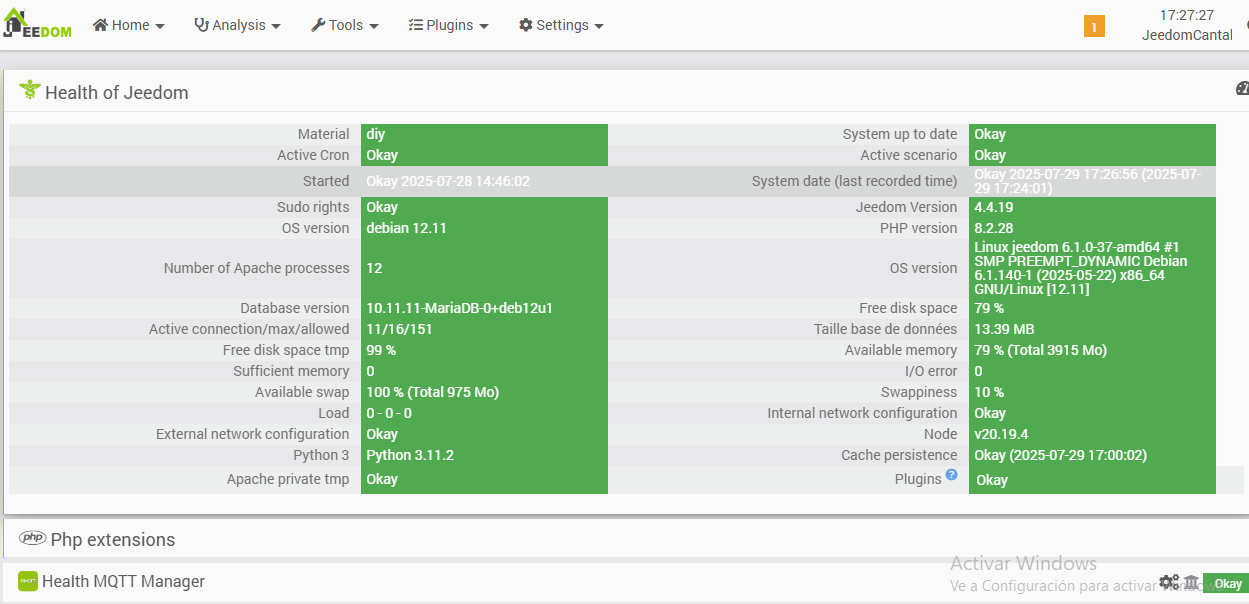Image resolution: width=1249 pixels, height=604 pixels.
Task: Click Available memory "79 % (Total 3915 Mo)"
Action: click(1040, 350)
